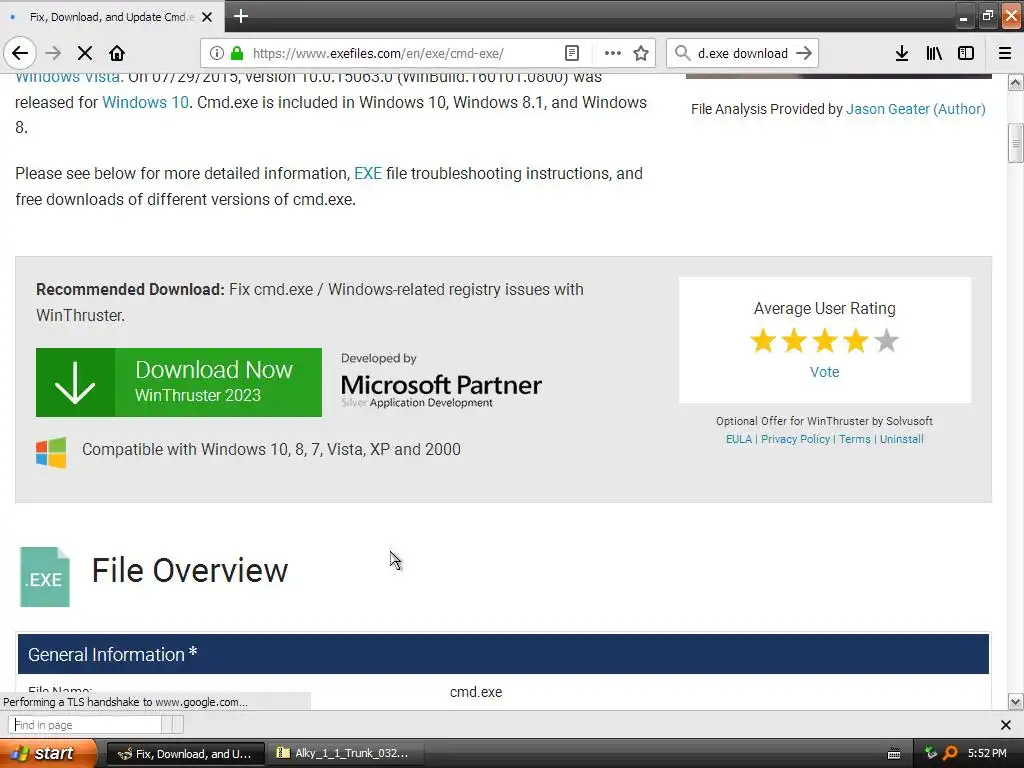Image resolution: width=1024 pixels, height=768 pixels.
Task: Click Optional Offer for WinThruster by Solvusoft text
Action: [824, 421]
